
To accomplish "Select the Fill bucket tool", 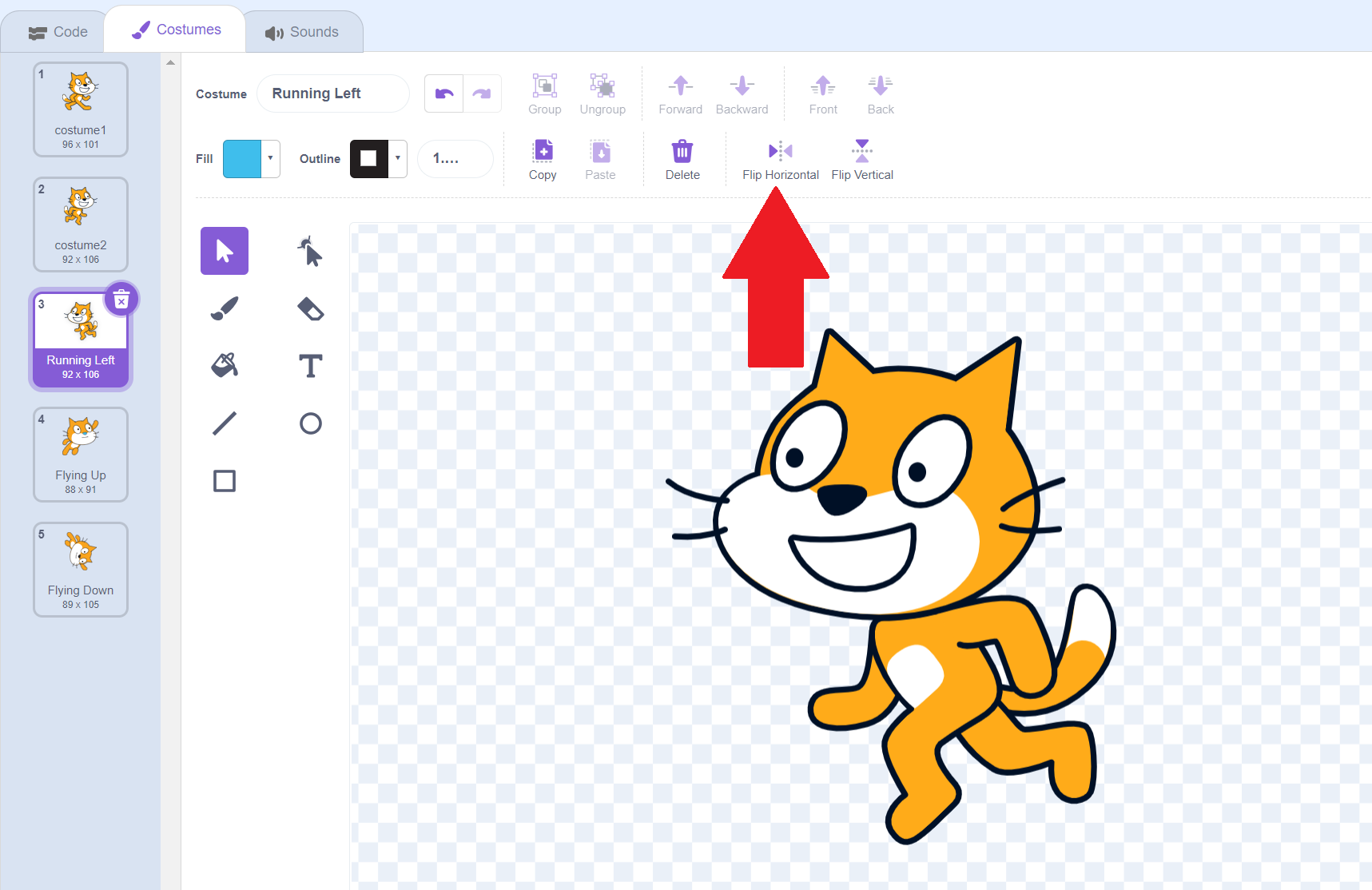I will click(225, 366).
